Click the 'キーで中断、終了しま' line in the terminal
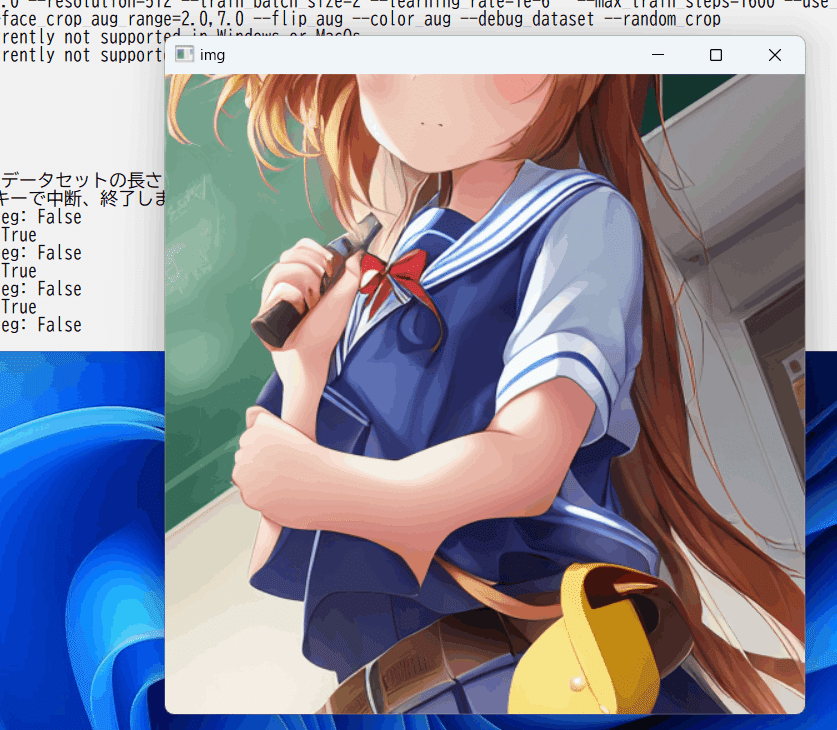837x730 pixels. coord(83,199)
